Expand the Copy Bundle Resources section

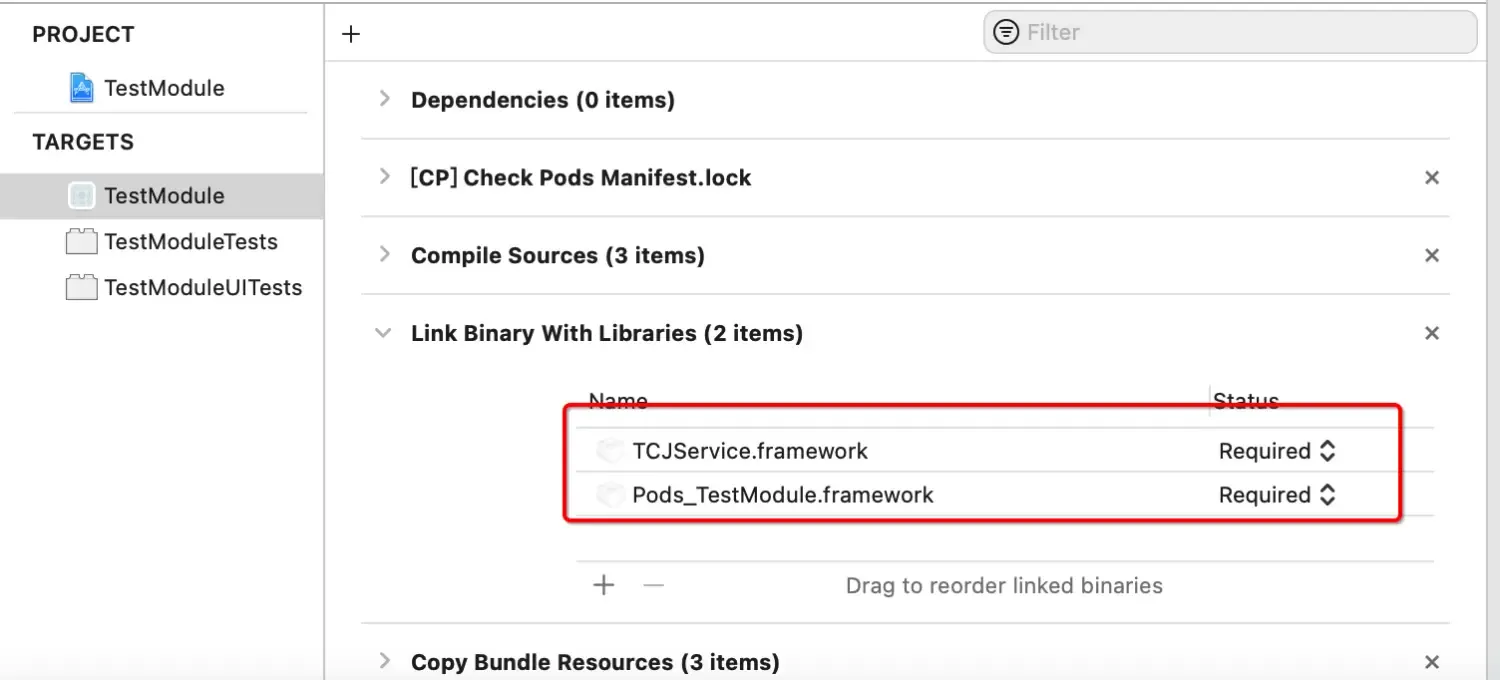[x=384, y=662]
